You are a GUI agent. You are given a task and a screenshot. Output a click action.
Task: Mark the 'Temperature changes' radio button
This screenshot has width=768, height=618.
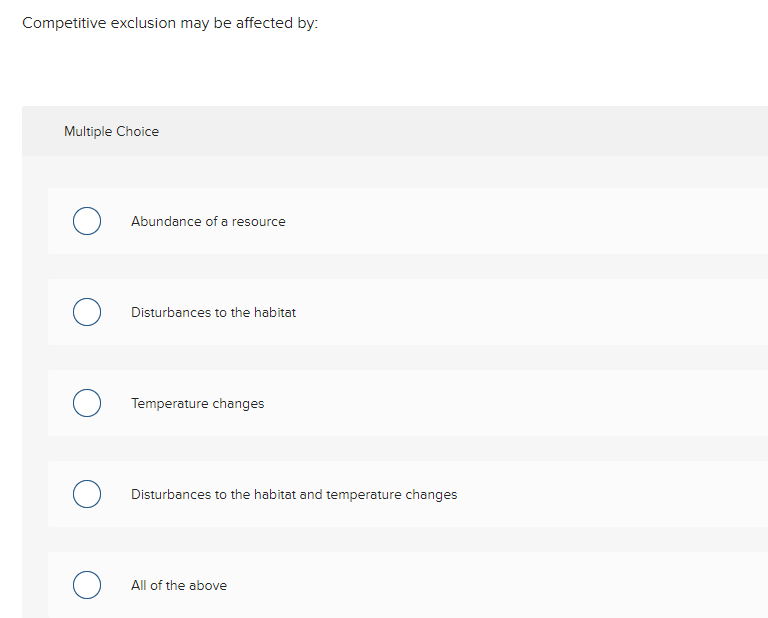coord(86,403)
